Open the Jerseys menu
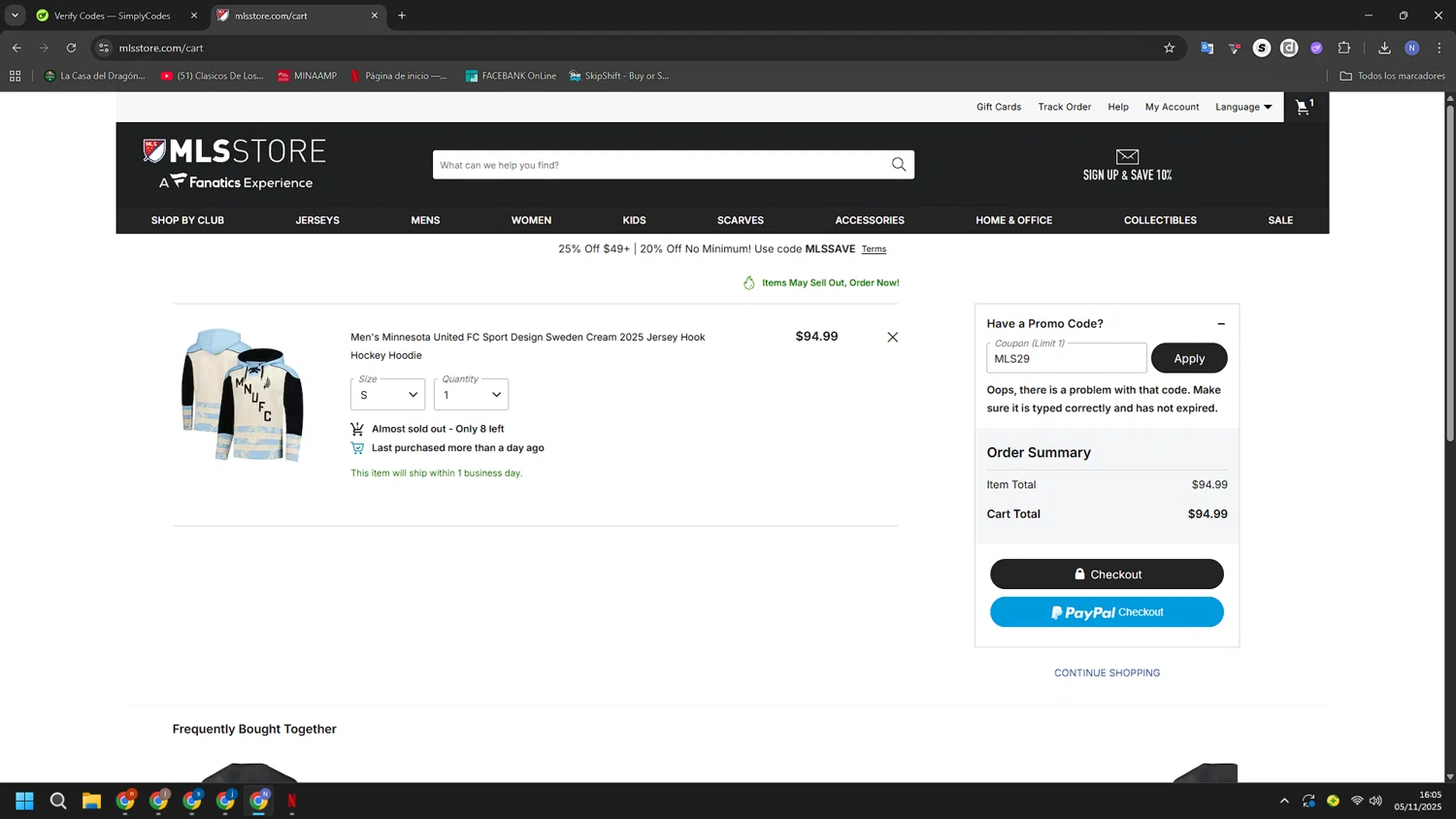 click(317, 220)
